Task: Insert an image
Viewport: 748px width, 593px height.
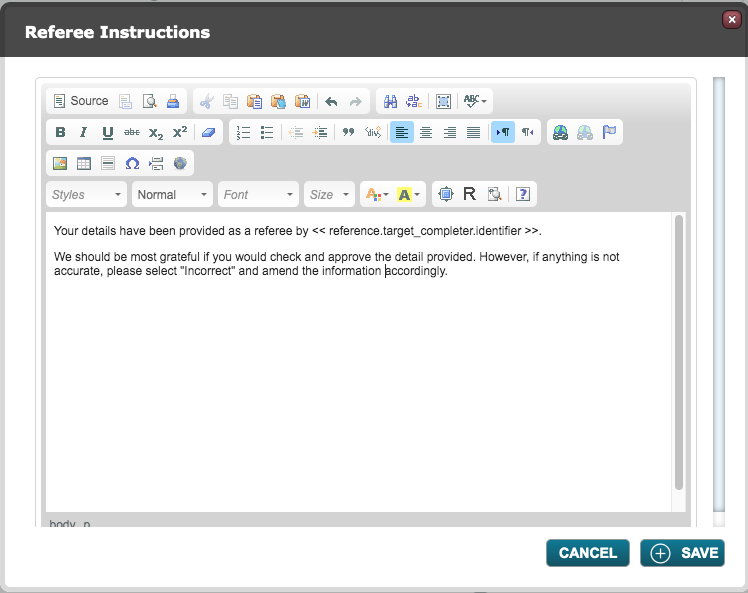Action: [60, 164]
